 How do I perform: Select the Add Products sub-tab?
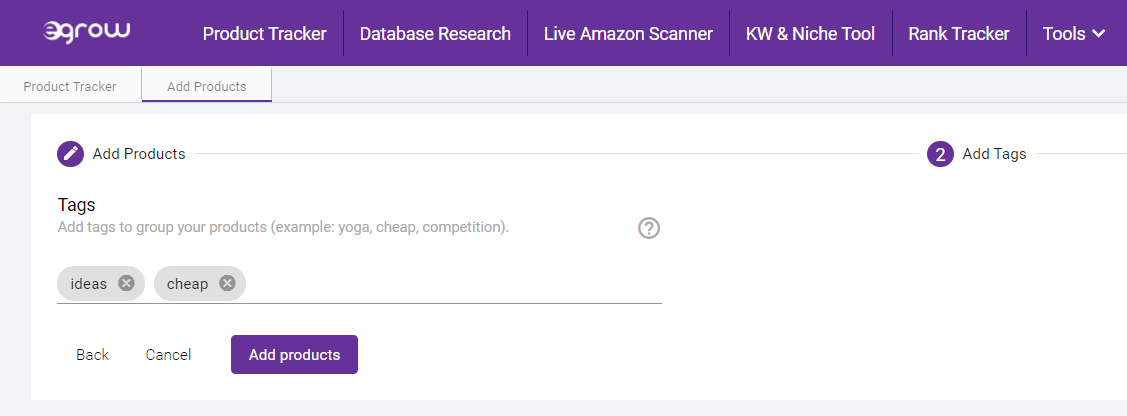tap(207, 86)
